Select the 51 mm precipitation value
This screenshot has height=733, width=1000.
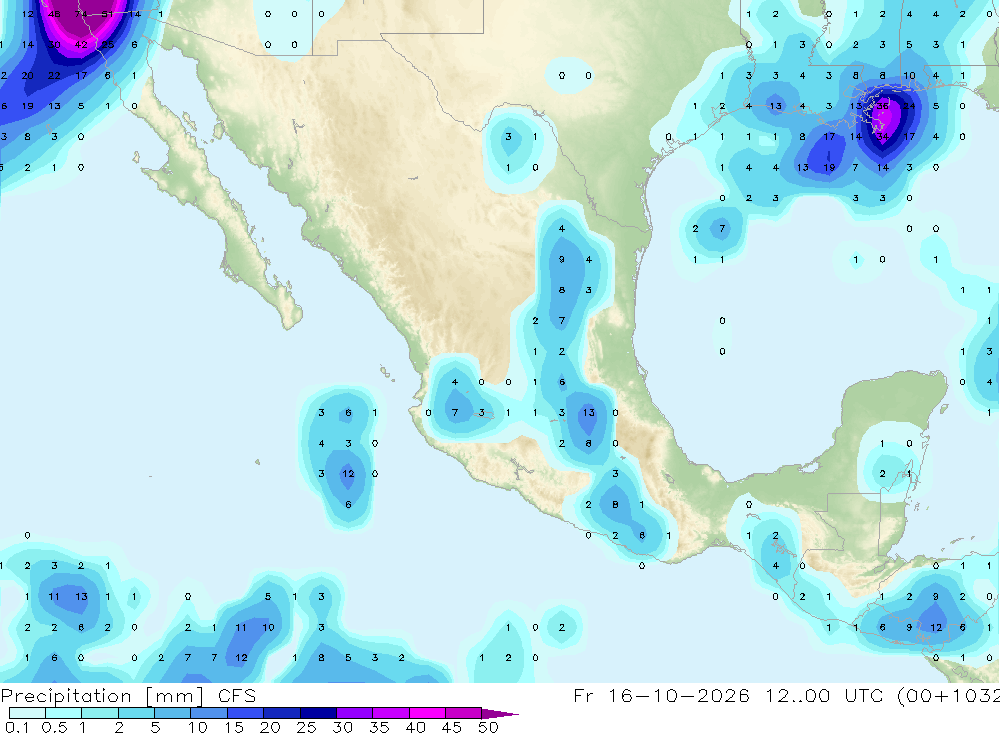point(107,14)
